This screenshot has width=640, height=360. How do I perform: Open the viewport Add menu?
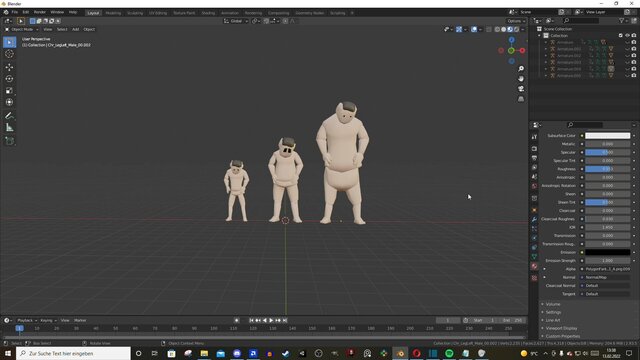(x=76, y=29)
